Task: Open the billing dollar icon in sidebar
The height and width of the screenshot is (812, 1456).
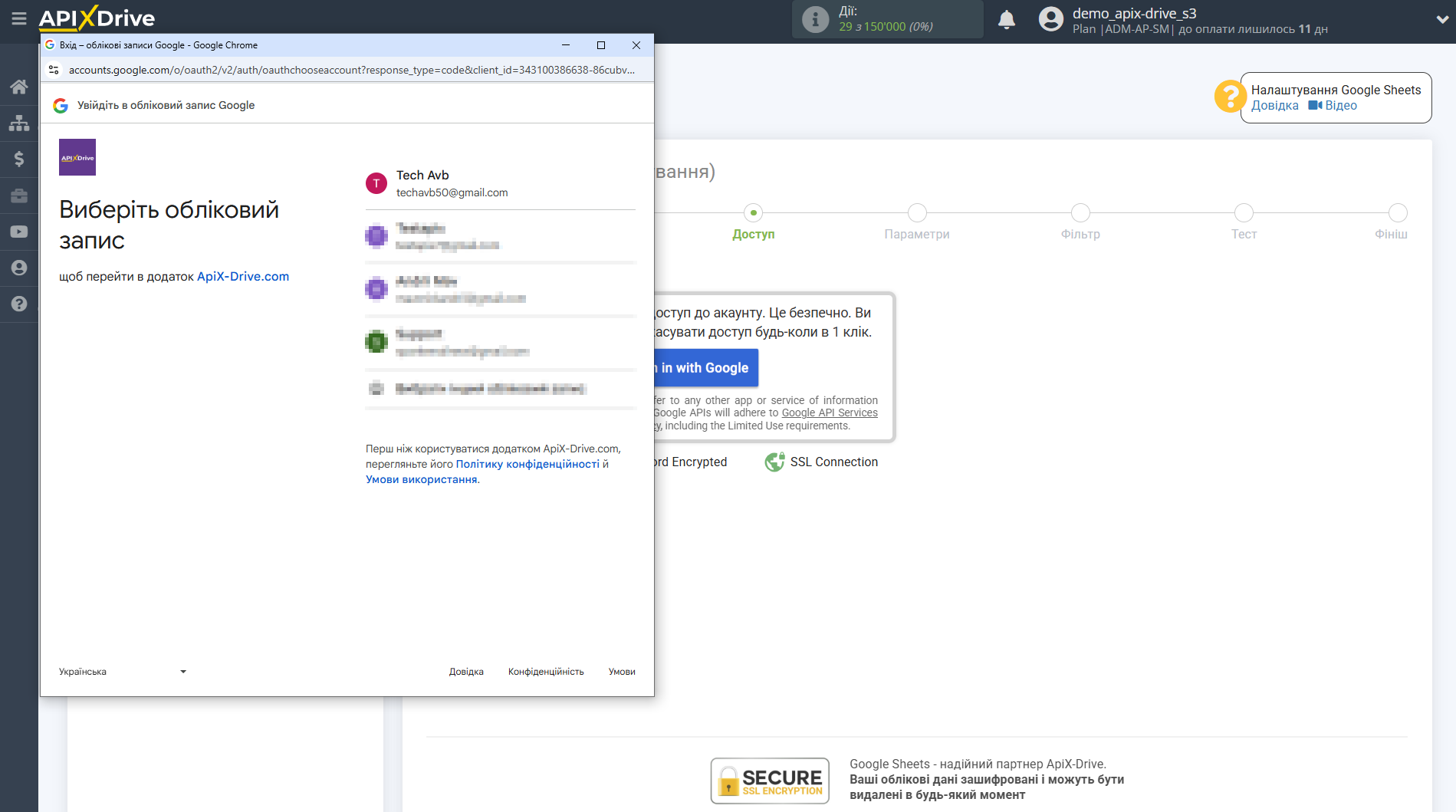Action: [19, 159]
